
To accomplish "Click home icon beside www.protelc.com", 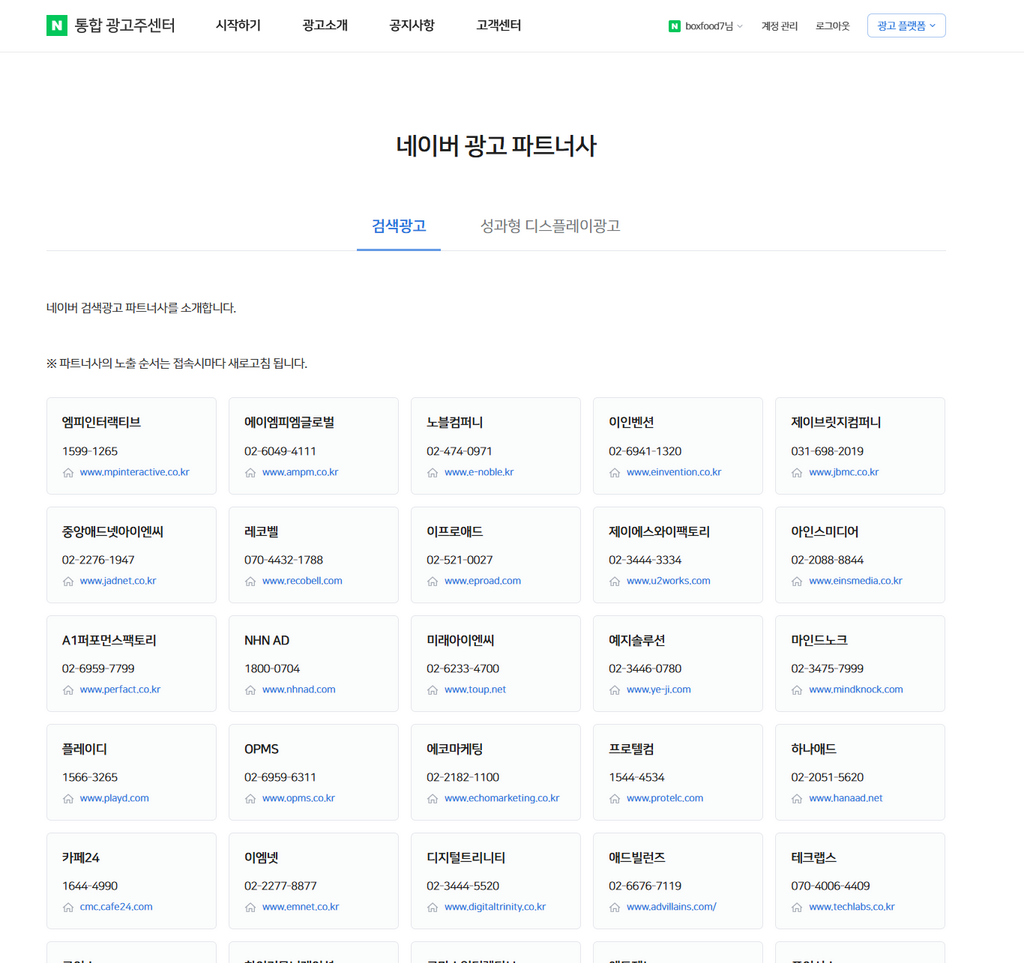I will point(615,798).
